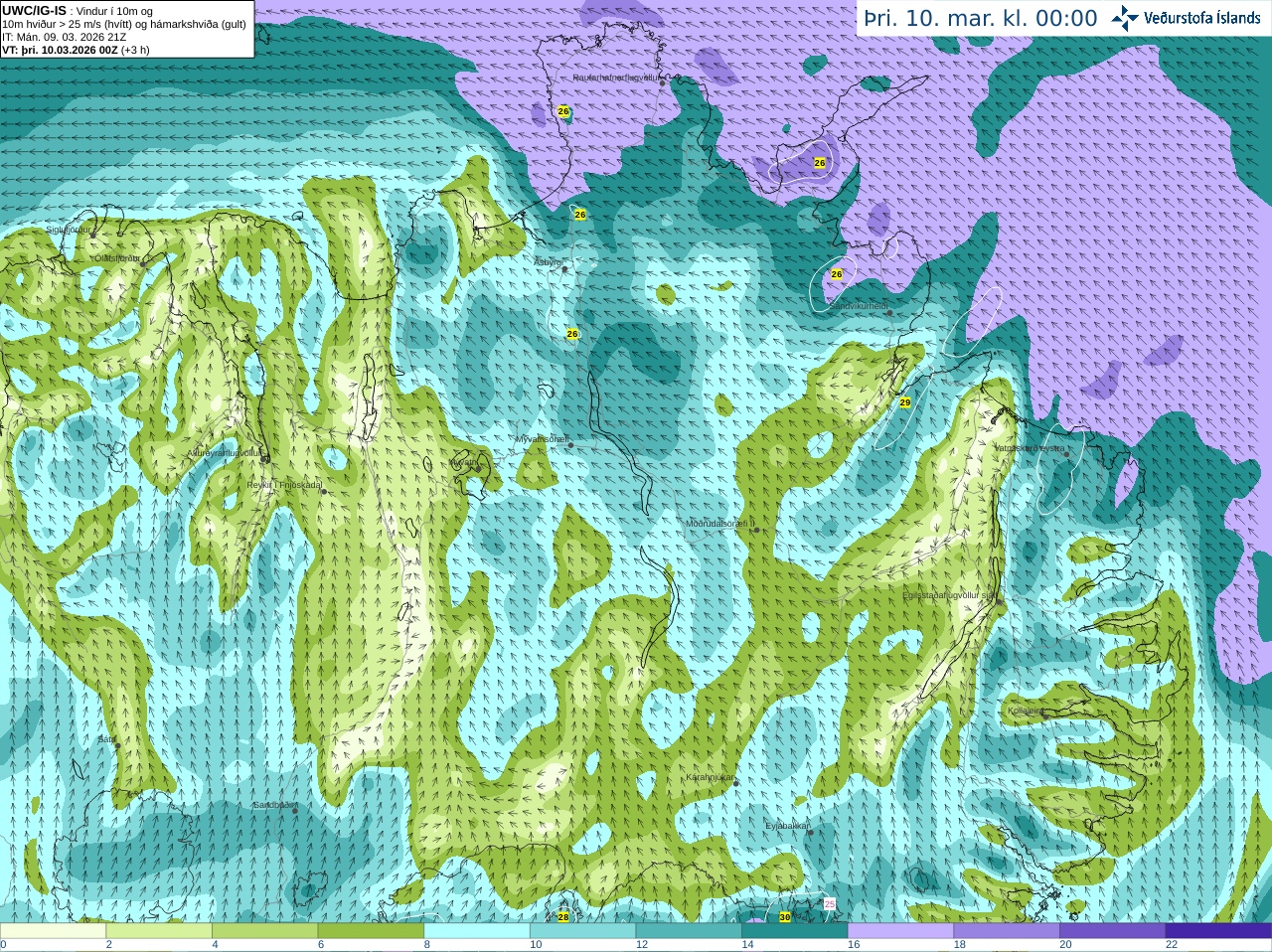1272x952 pixels.
Task: Select the dark purple swatch above 22
Action: coord(1218,930)
